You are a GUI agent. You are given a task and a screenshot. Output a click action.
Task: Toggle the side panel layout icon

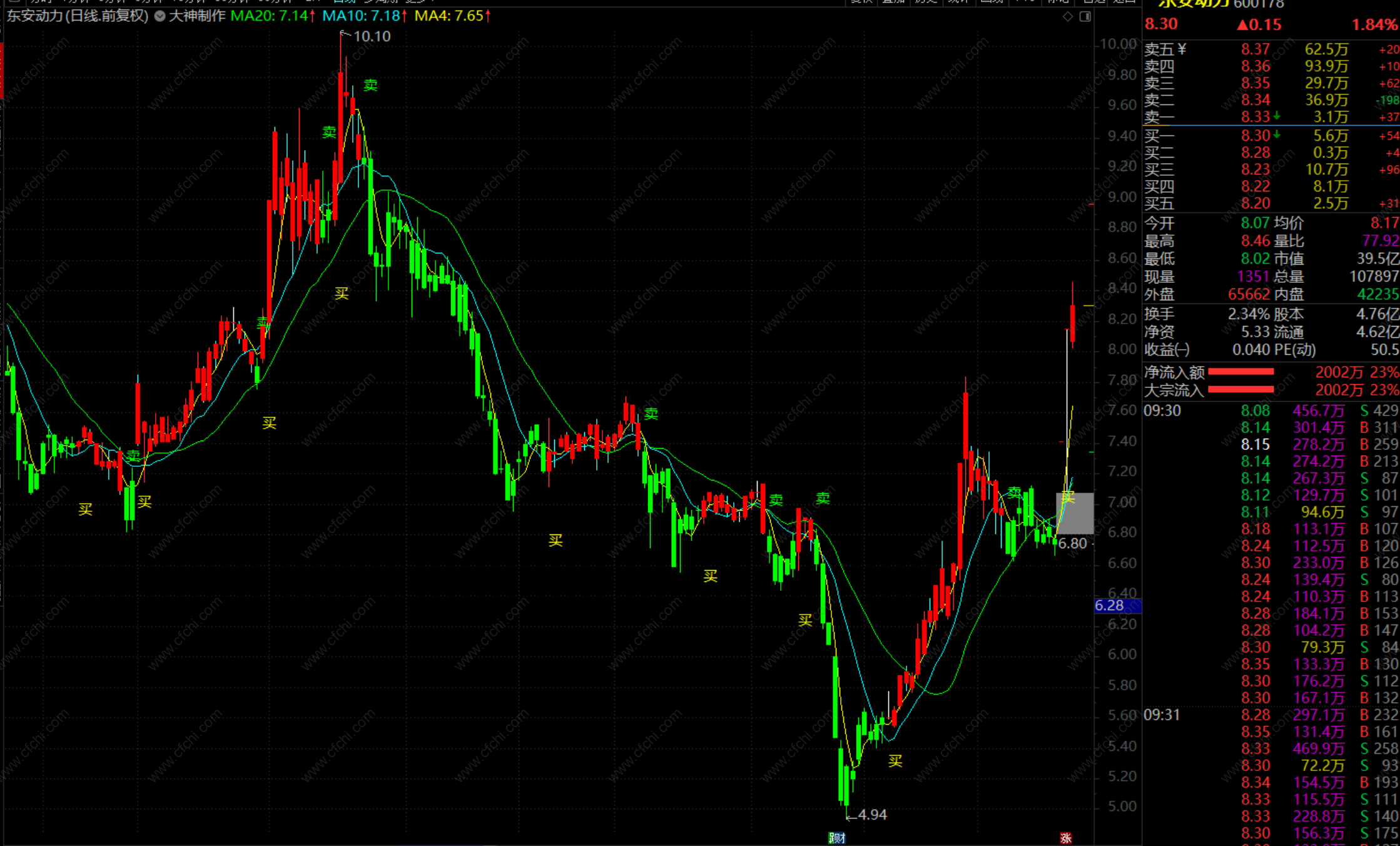click(x=1085, y=17)
